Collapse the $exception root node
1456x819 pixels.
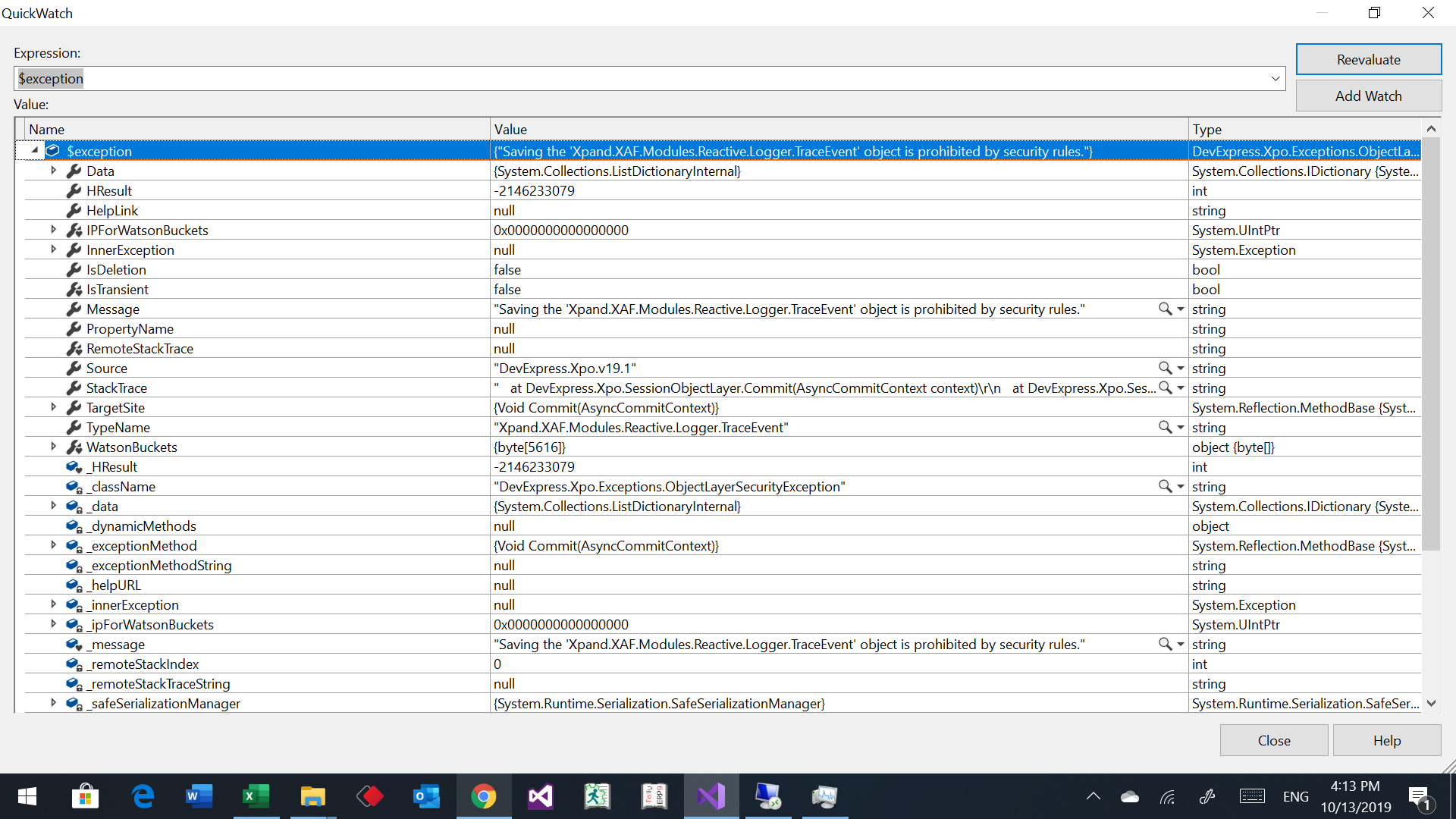tap(34, 150)
